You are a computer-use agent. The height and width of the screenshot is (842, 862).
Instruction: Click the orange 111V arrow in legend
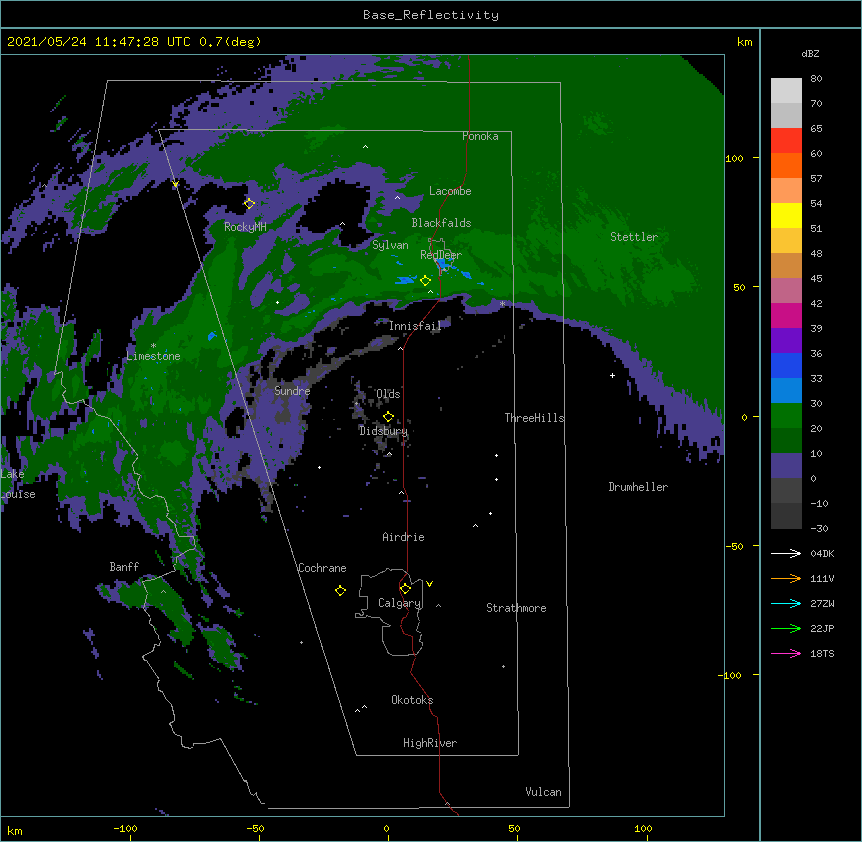pyautogui.click(x=786, y=578)
